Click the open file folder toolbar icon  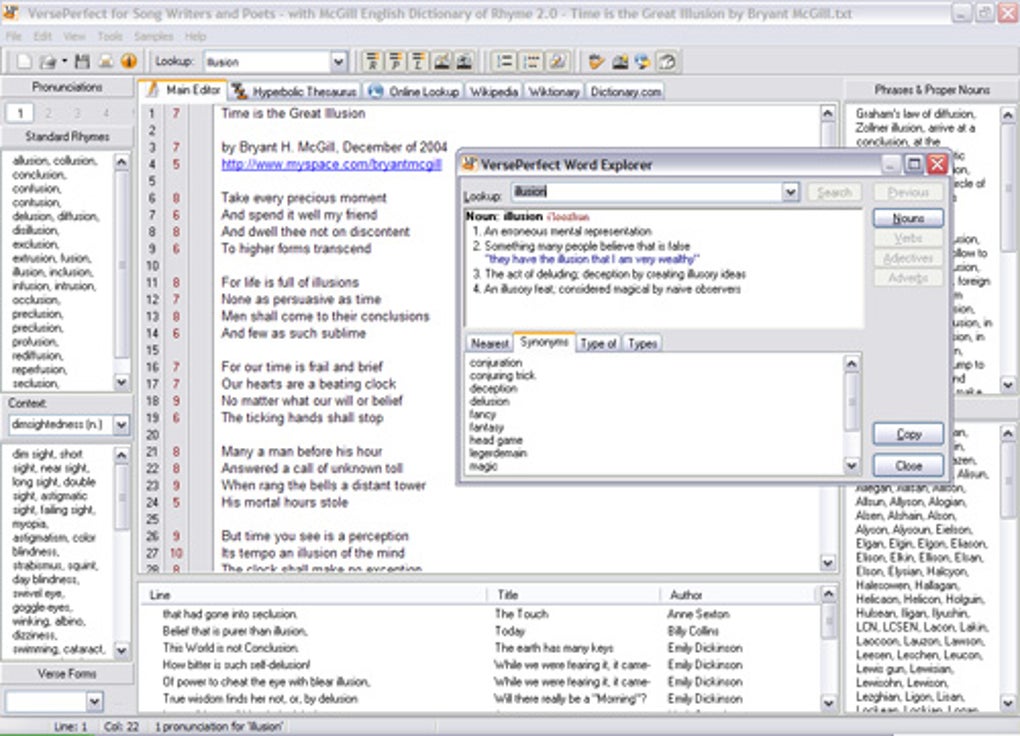tap(47, 62)
